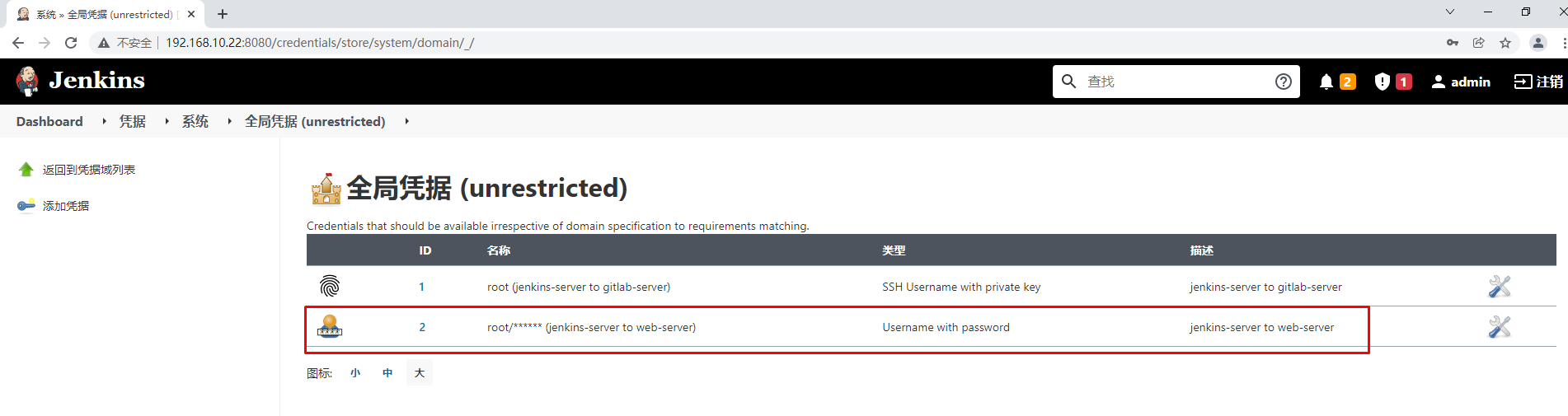Expand the arrow after 凭据 breadcrumb
Screen dimensions: 1568x416
167,121
